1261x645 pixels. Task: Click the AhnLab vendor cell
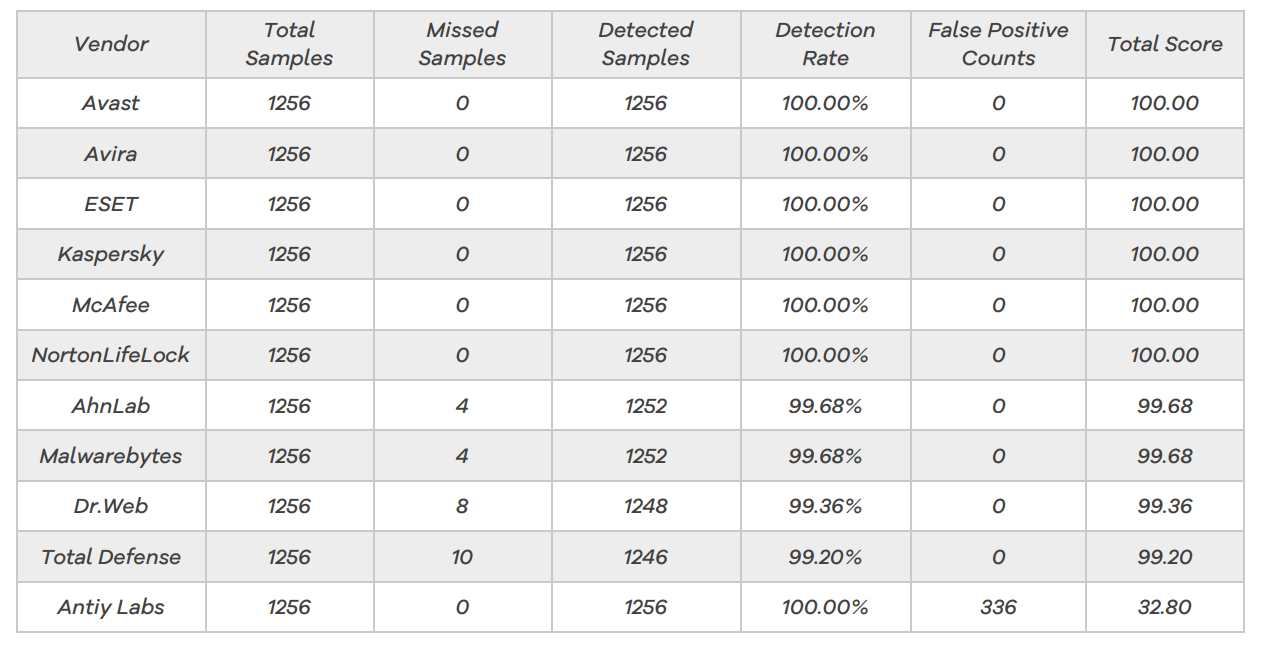pyautogui.click(x=111, y=406)
